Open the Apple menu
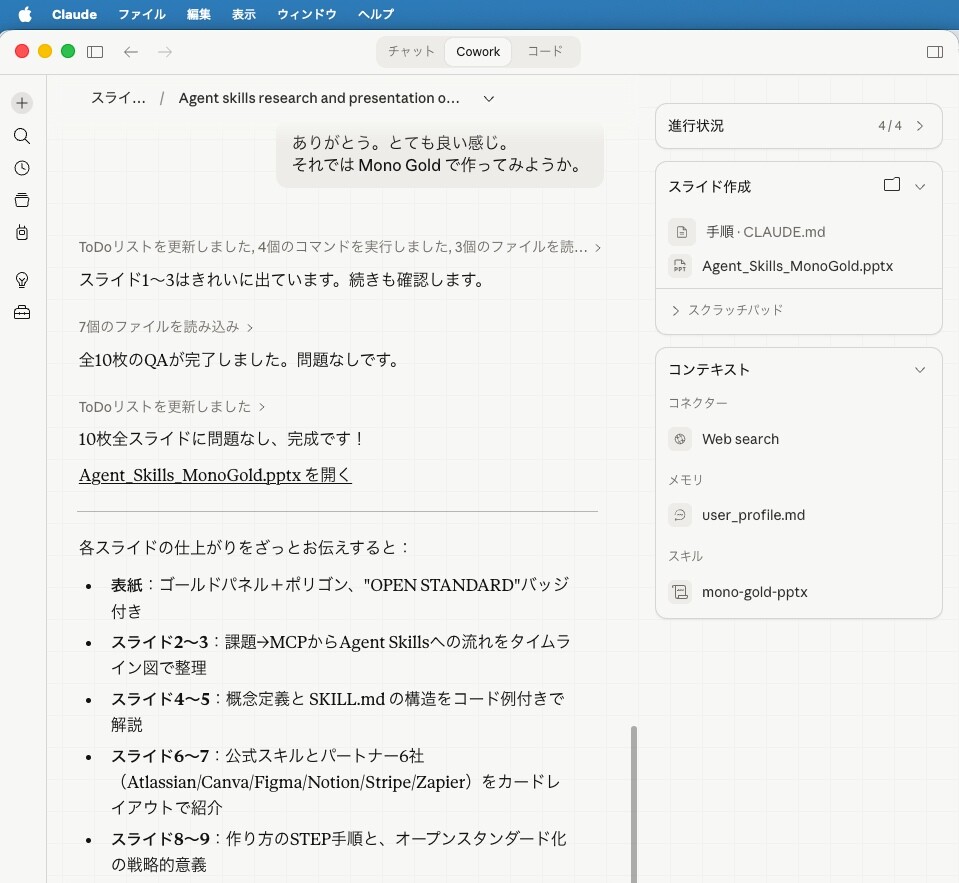This screenshot has height=883, width=959. 25,14
